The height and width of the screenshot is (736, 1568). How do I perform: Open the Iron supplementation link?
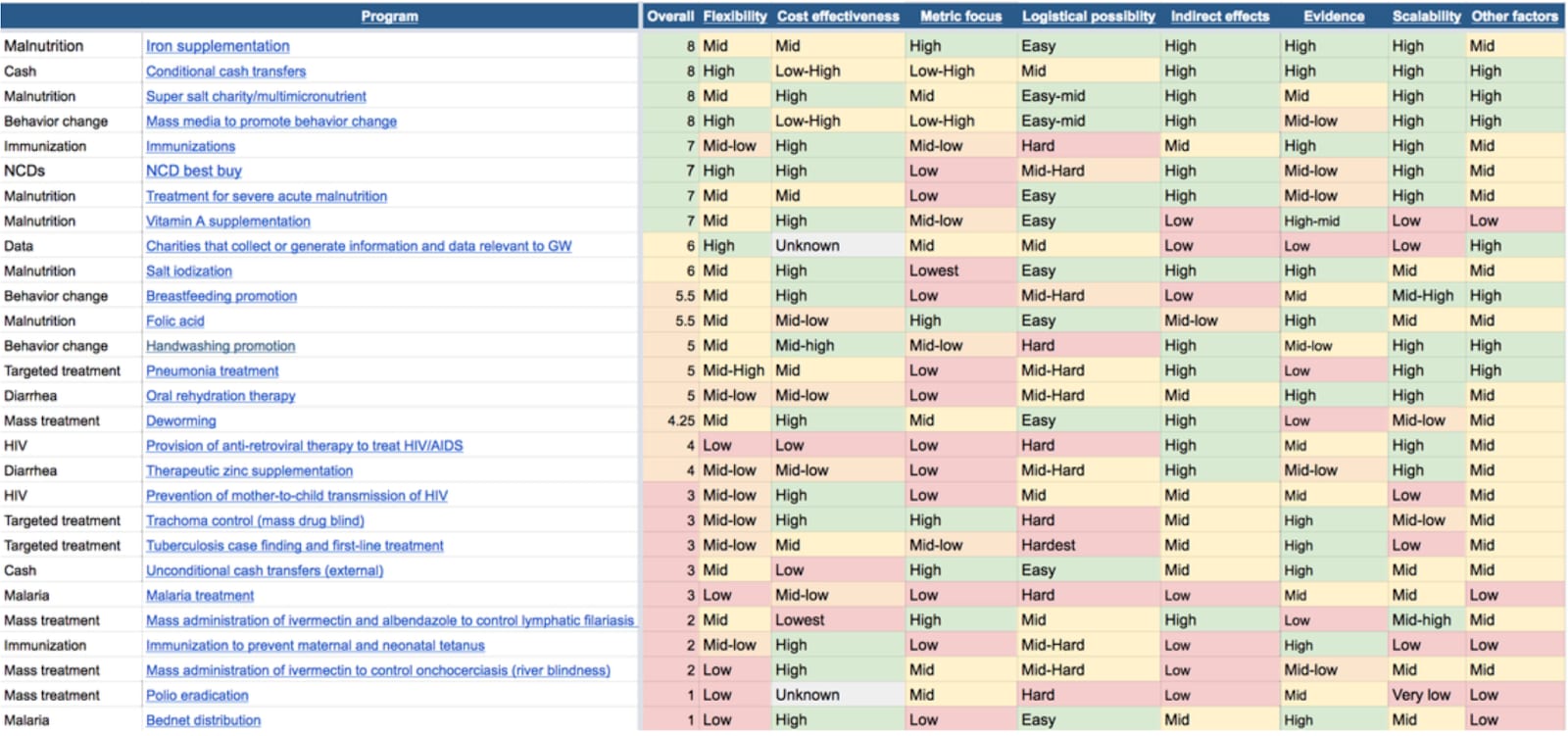pyautogui.click(x=218, y=46)
